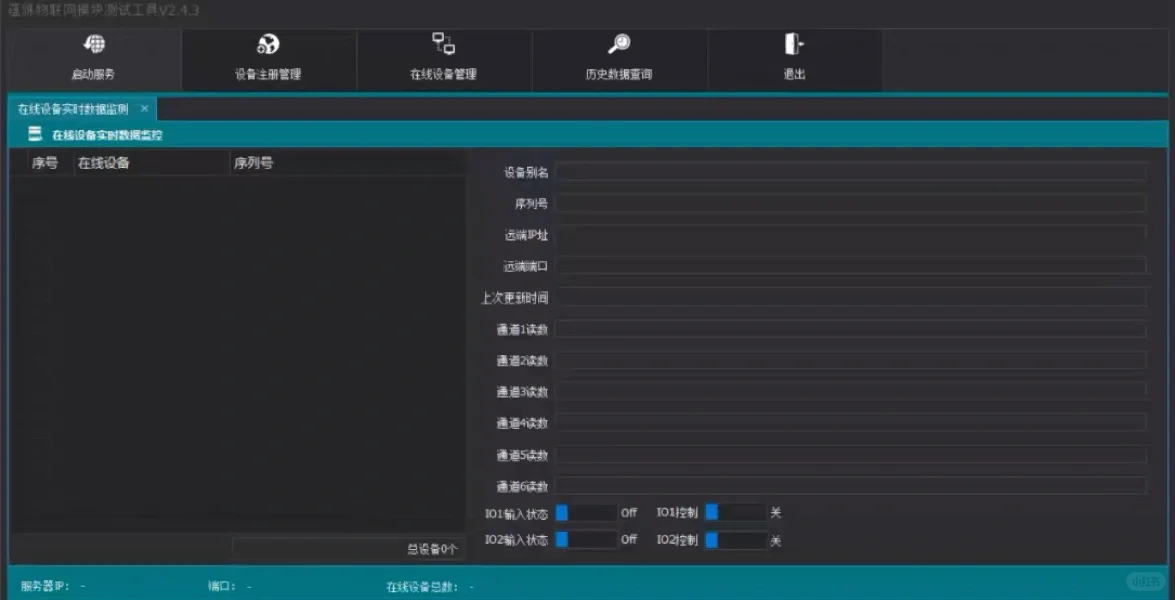Click the 序号 column header

pyautogui.click(x=44, y=163)
